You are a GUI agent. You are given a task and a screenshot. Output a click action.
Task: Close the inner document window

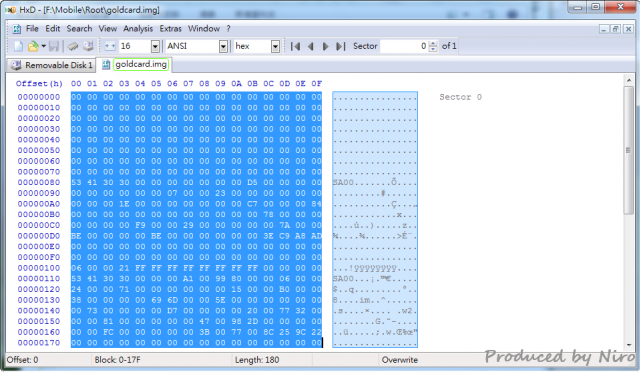tap(628, 29)
